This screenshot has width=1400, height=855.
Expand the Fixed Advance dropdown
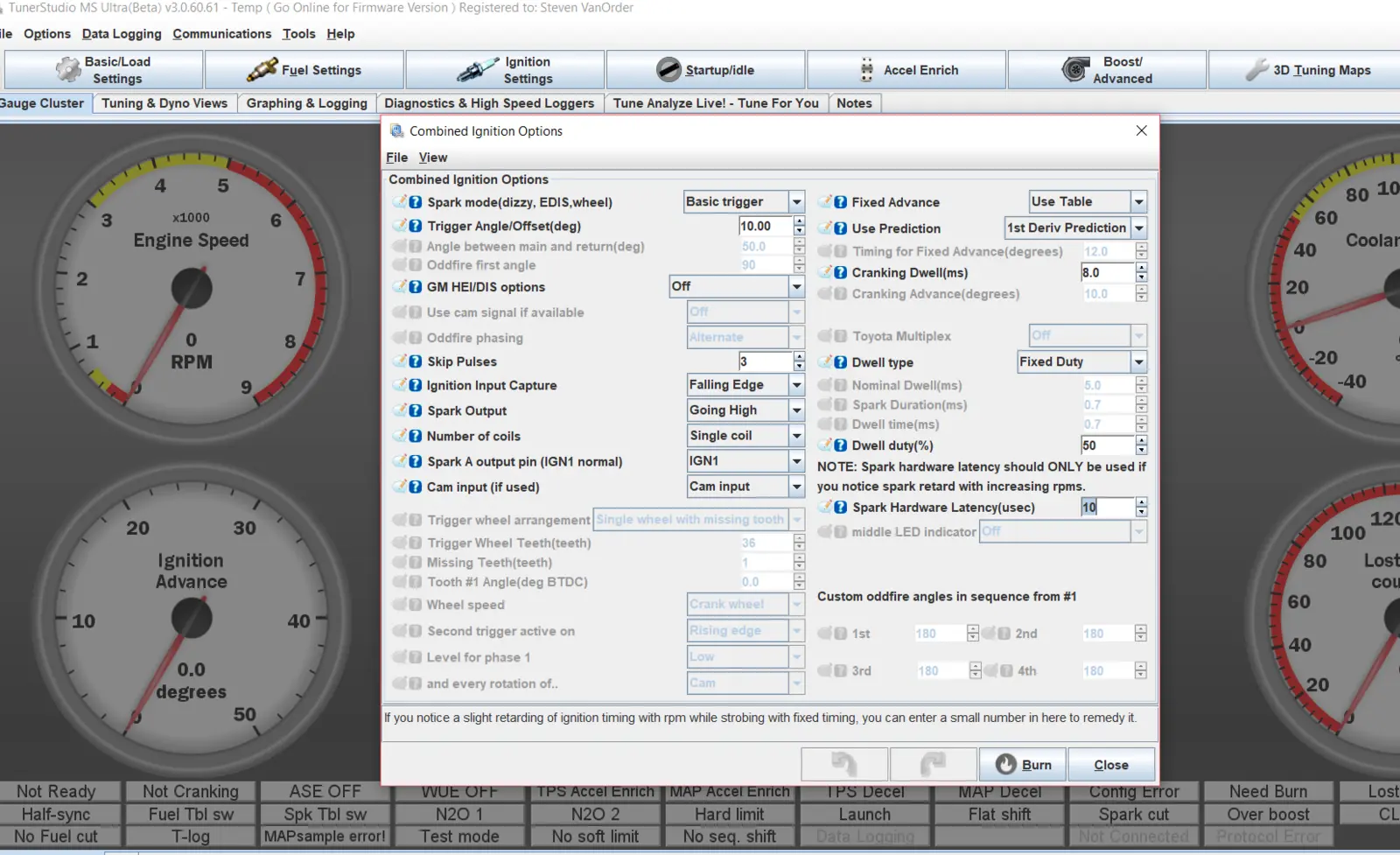click(1138, 202)
